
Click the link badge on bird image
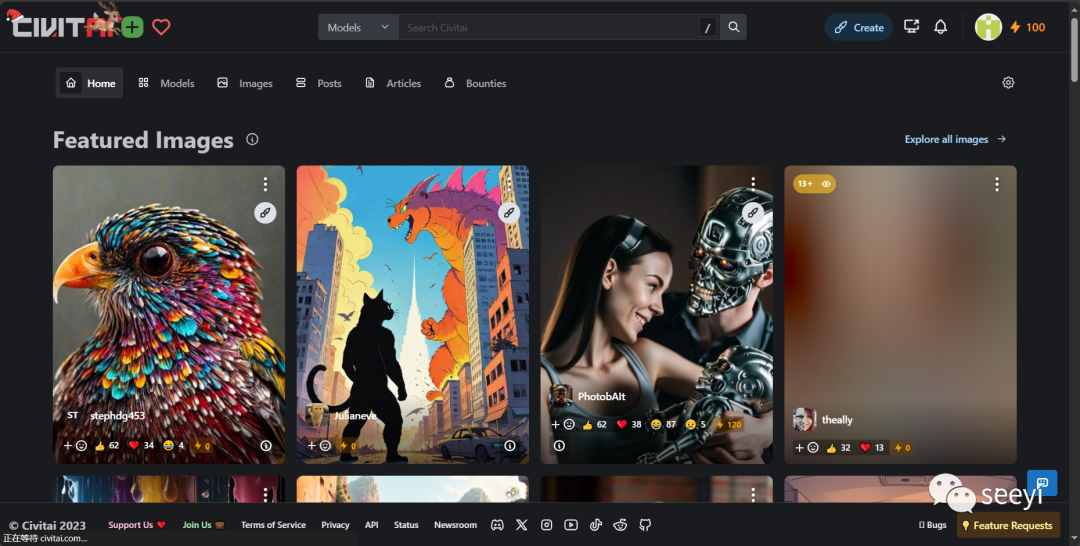point(265,212)
